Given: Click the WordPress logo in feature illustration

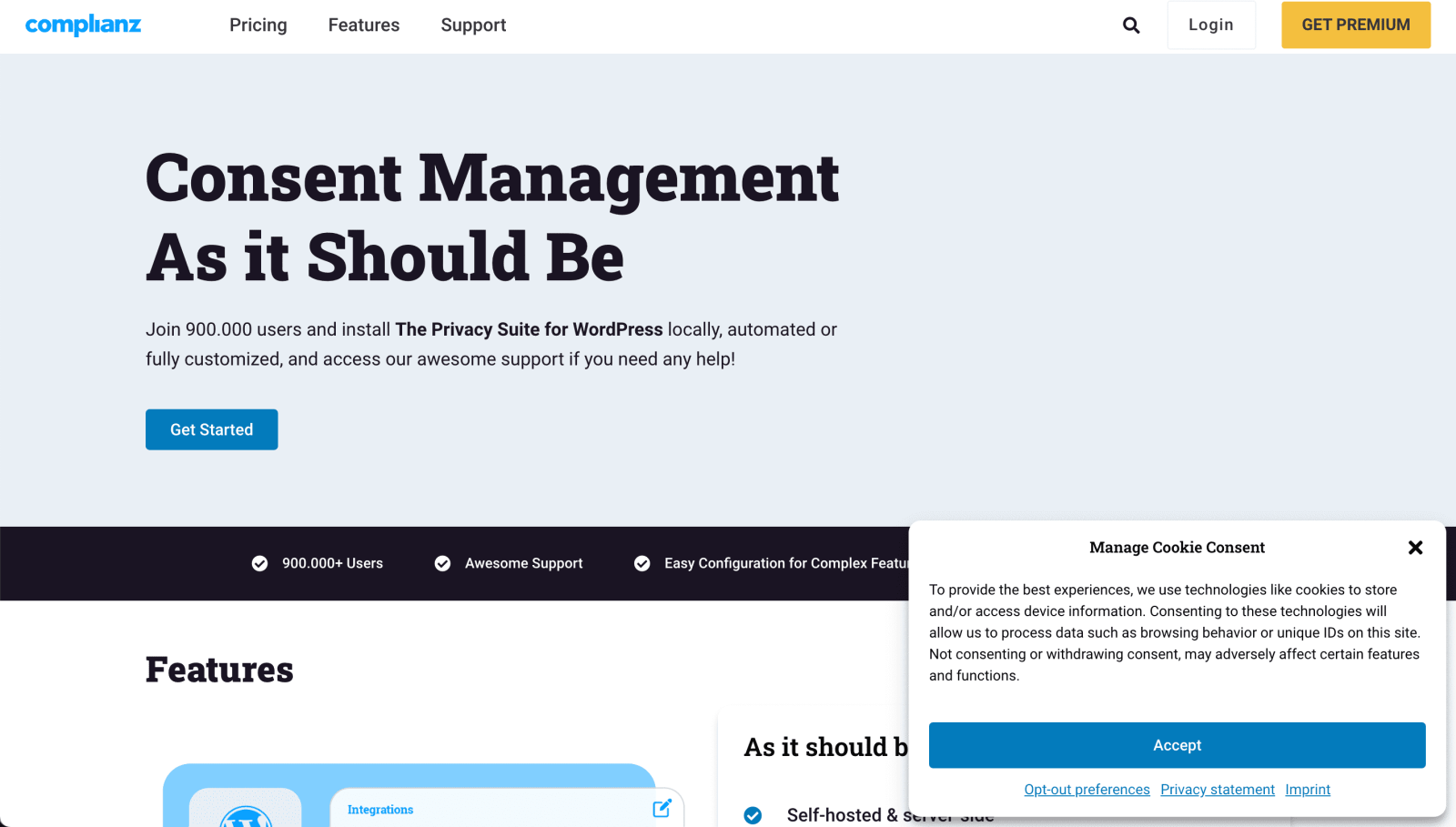Looking at the screenshot, I should pos(246,816).
